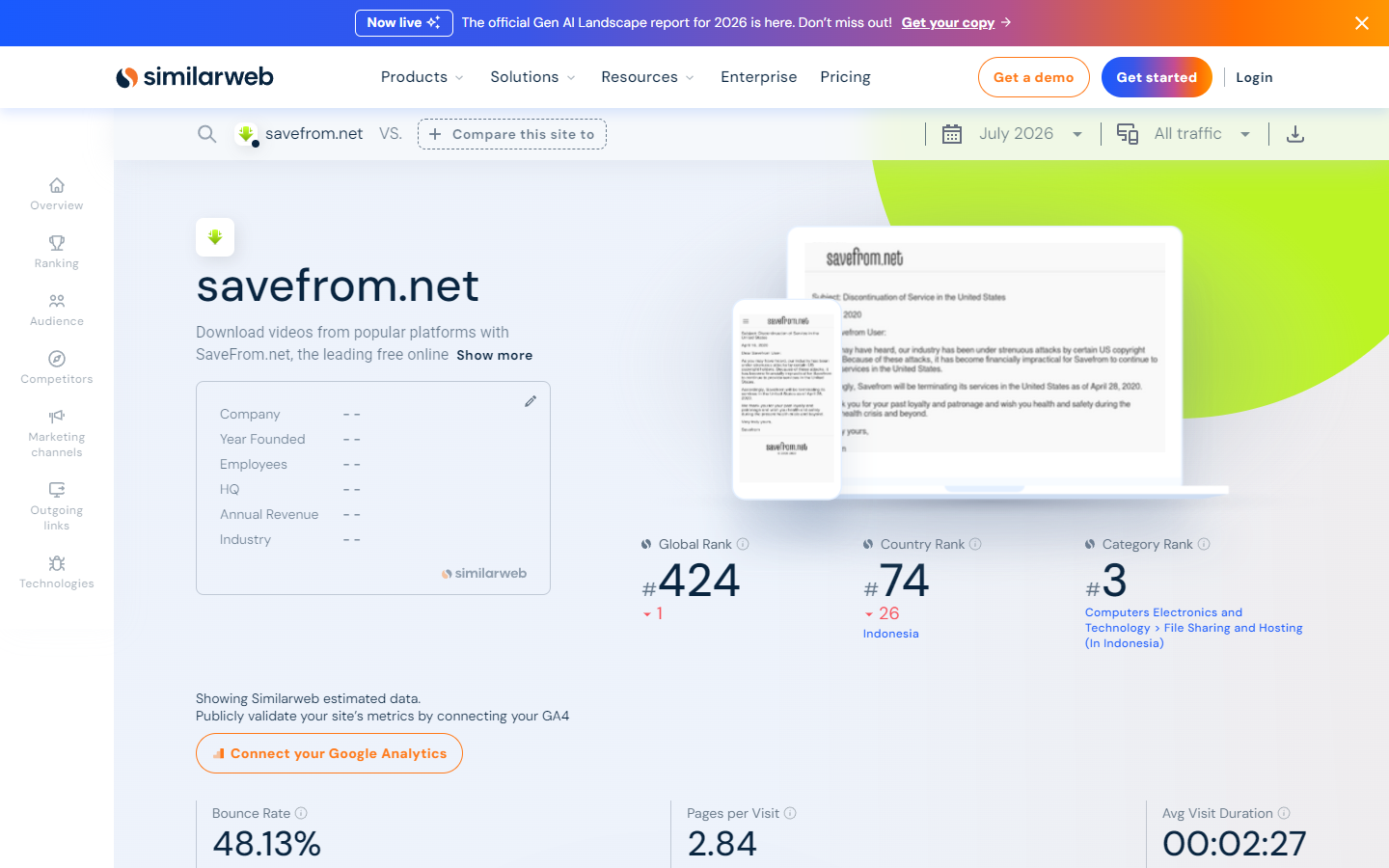Expand the Products menu
1389x868 pixels.
(422, 77)
